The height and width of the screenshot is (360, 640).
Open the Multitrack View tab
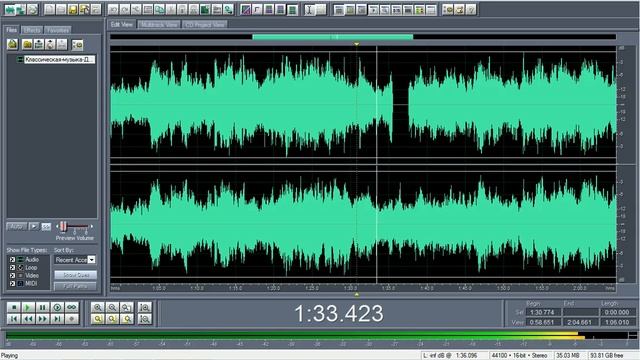[159, 24]
